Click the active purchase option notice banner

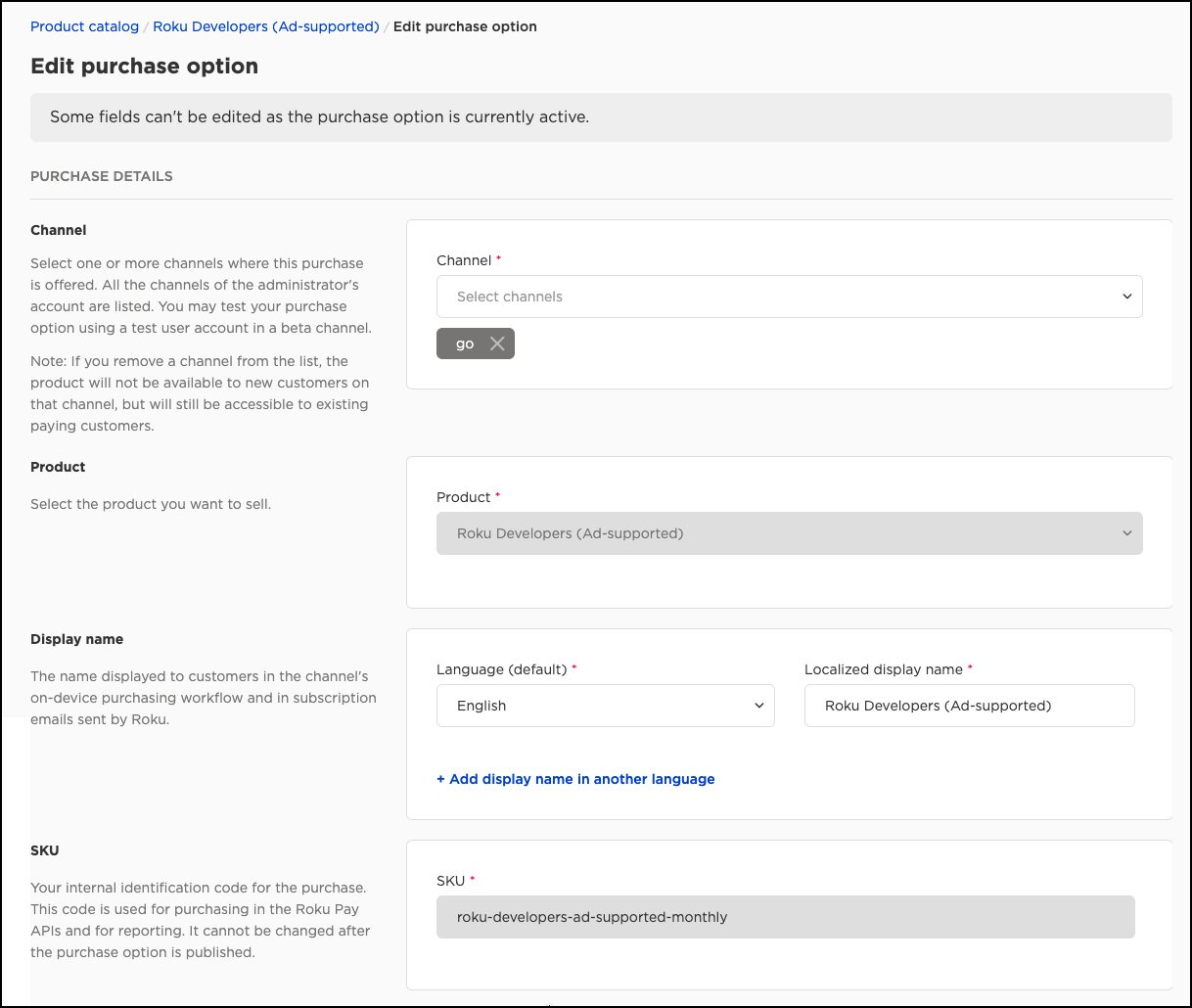(601, 117)
